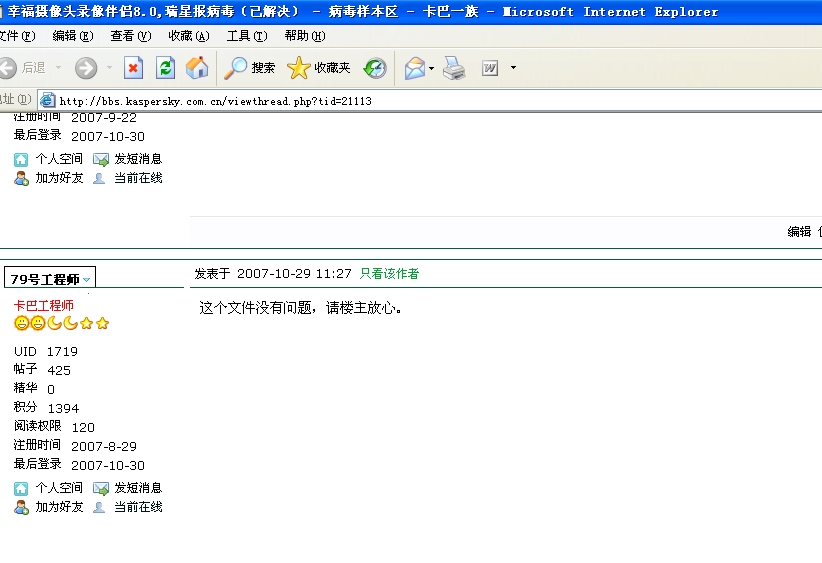Click the 编辑 link on upper post

point(799,232)
